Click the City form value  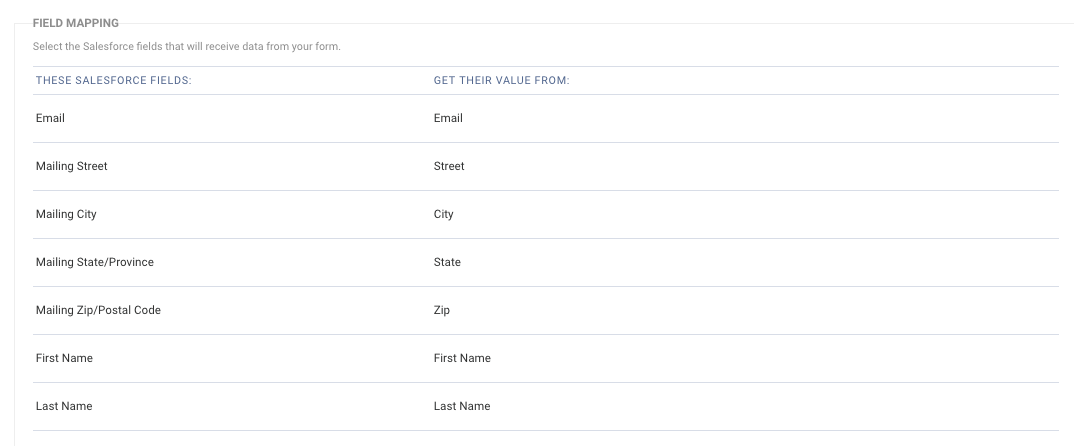pyautogui.click(x=443, y=214)
